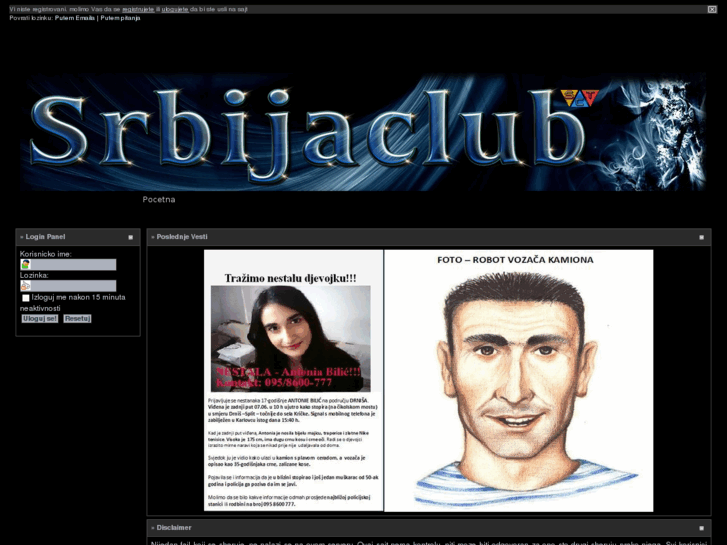The height and width of the screenshot is (545, 727).
Task: Click the key icon in password field
Action: point(26,286)
